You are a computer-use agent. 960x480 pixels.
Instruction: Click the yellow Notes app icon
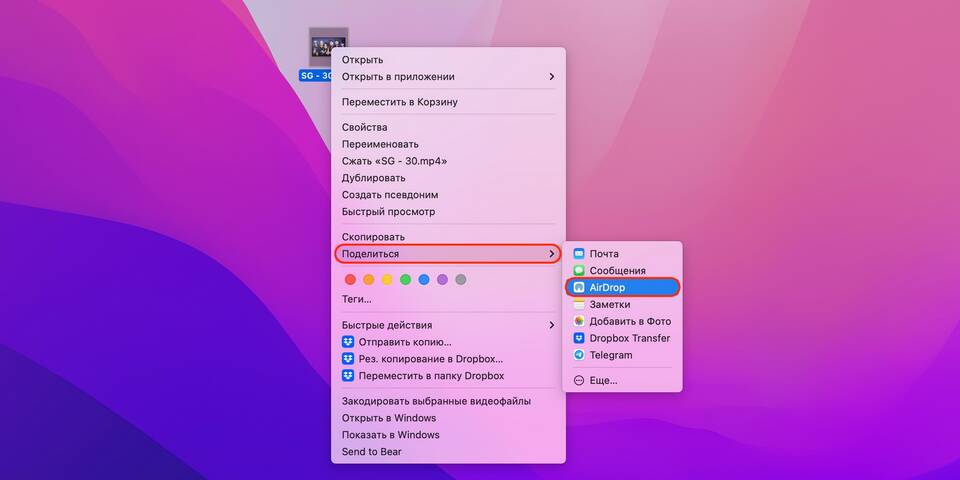click(579, 304)
